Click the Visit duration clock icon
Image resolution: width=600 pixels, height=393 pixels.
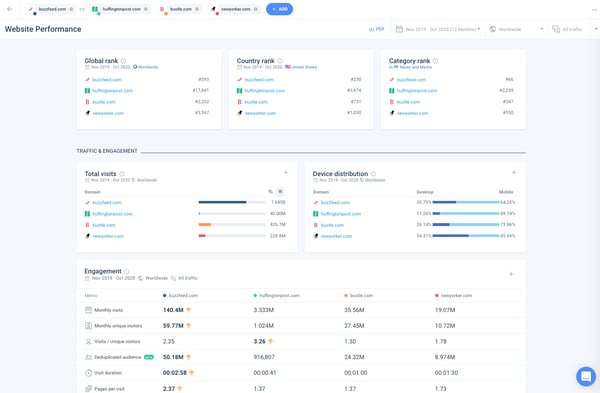[x=88, y=373]
